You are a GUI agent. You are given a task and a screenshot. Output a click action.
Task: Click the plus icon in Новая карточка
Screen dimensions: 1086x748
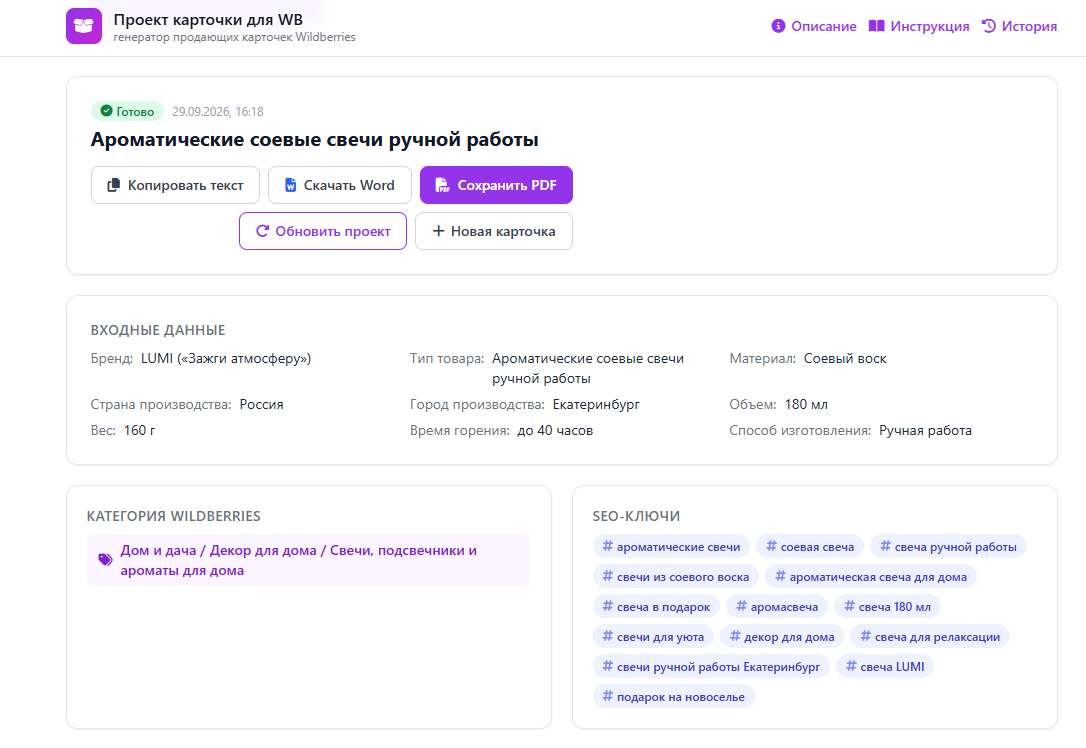[x=438, y=231]
